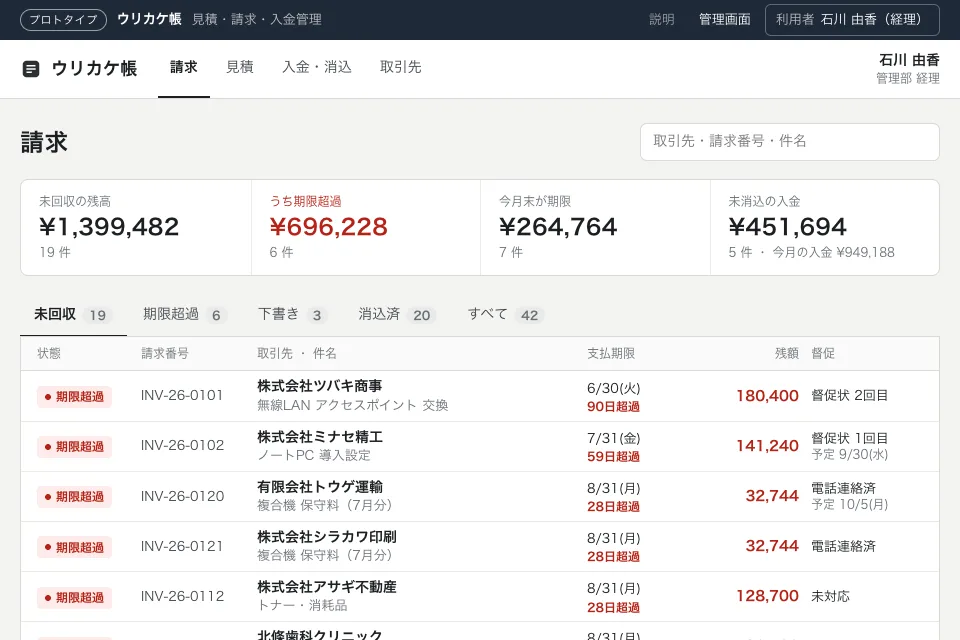
Task: Click the 59日超過 overdue label
Action: pos(613,457)
